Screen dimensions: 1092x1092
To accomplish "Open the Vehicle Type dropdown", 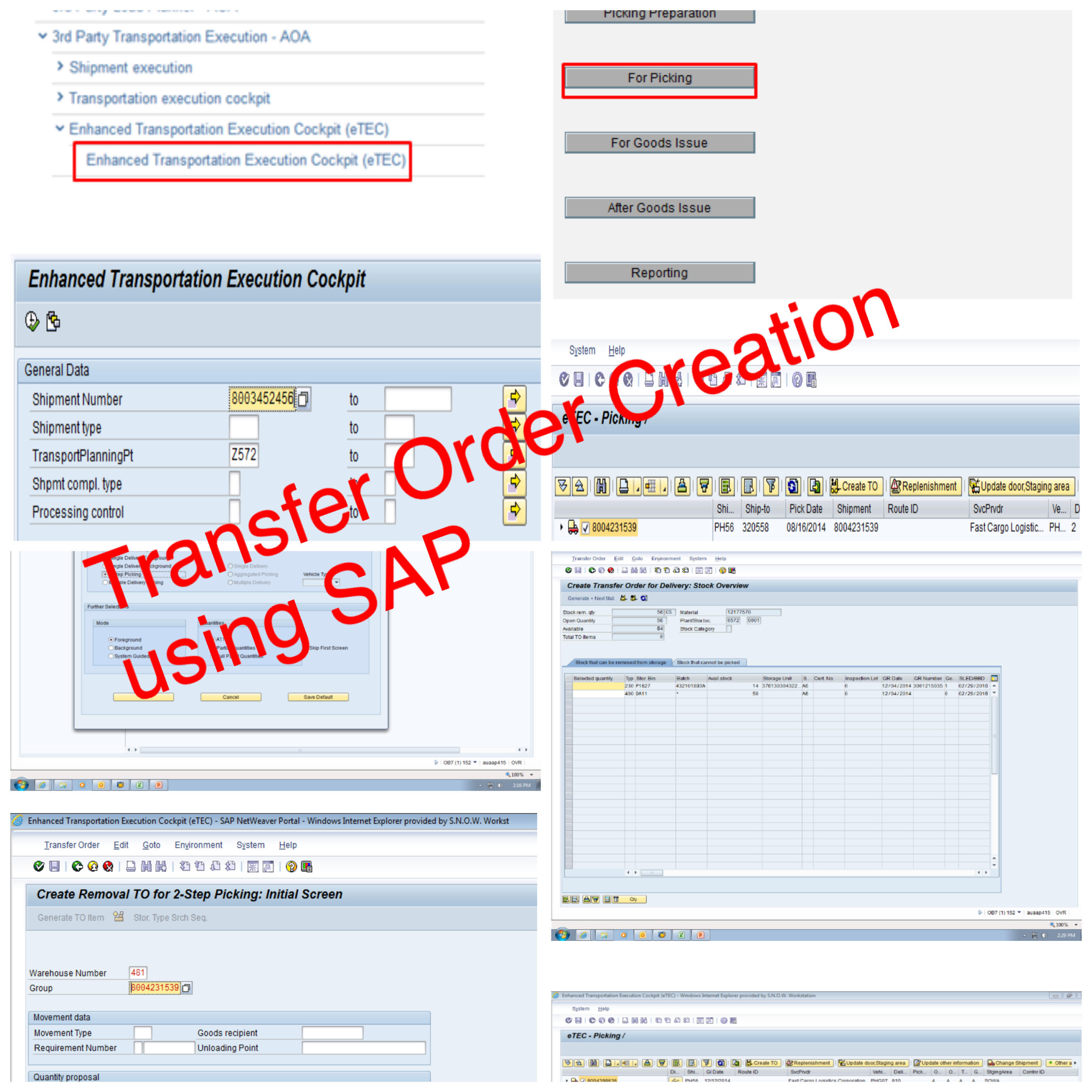I will coord(336,582).
